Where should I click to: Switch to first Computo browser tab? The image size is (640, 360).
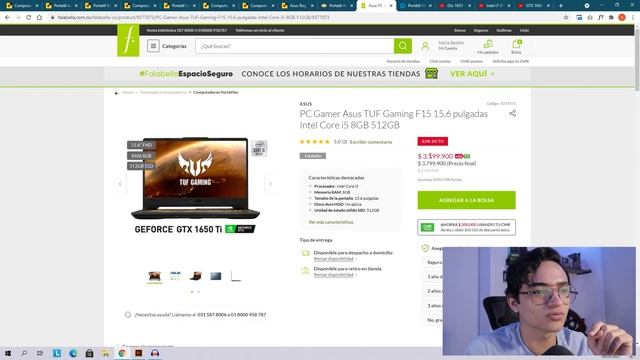pyautogui.click(x=20, y=6)
